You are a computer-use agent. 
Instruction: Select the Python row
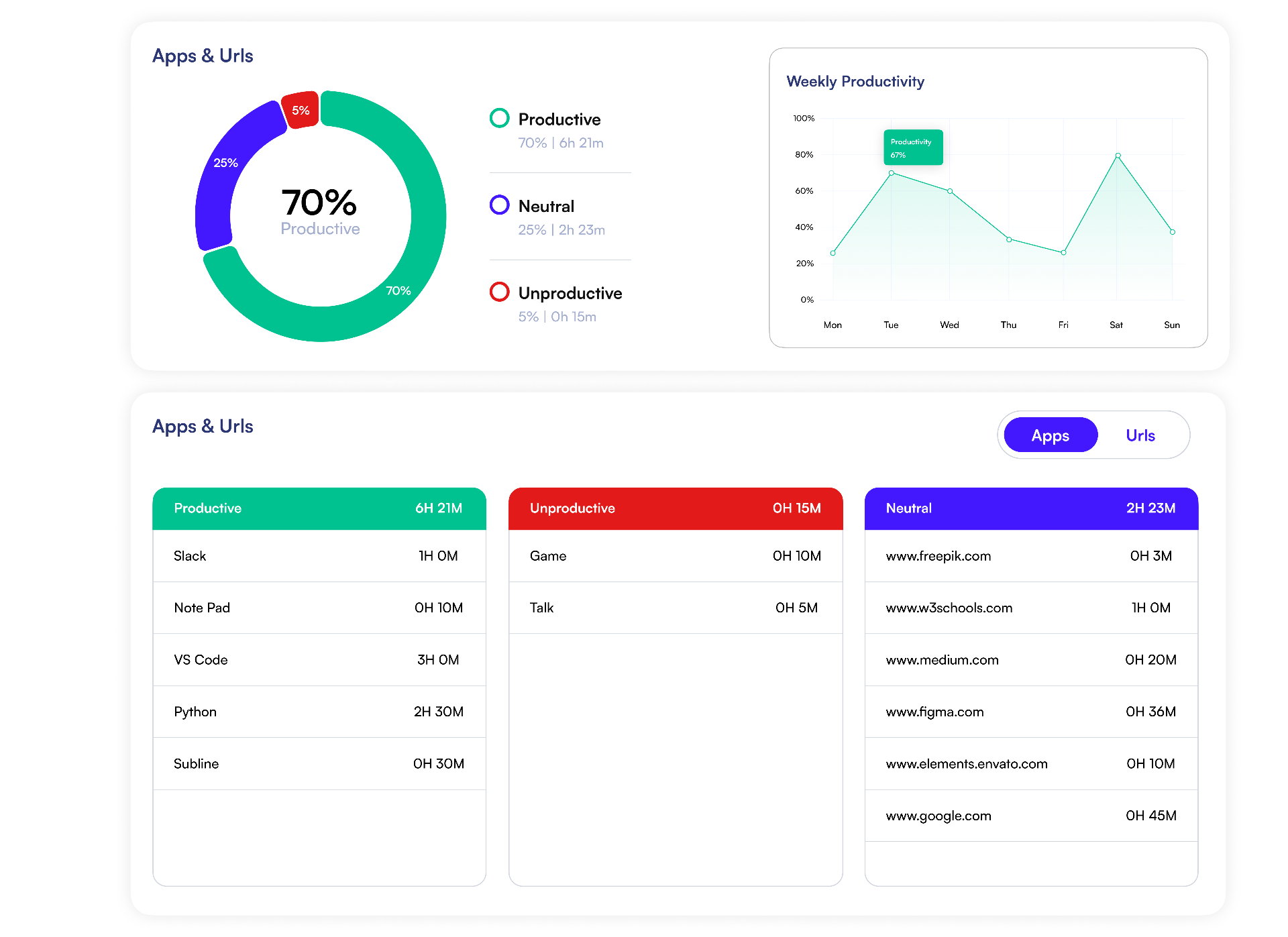(x=319, y=712)
